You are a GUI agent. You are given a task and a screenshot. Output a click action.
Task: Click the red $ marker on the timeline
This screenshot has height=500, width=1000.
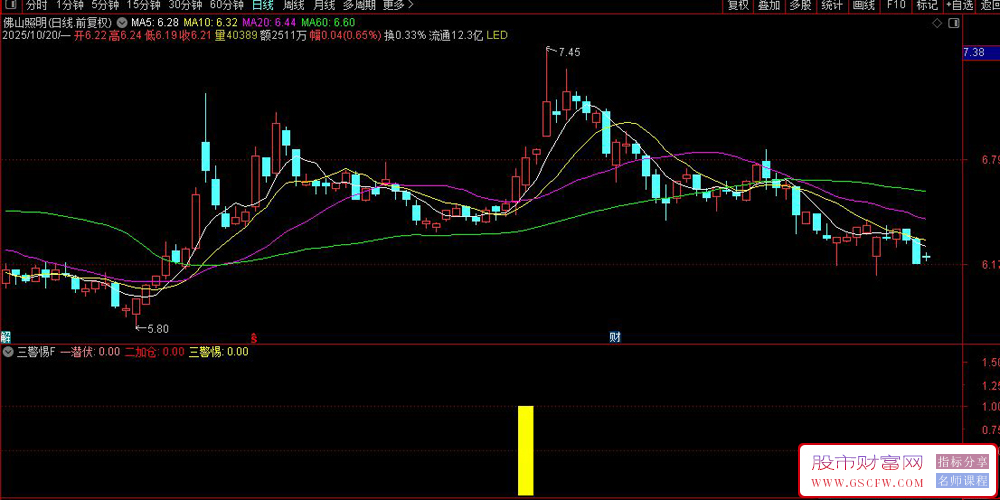pos(254,337)
